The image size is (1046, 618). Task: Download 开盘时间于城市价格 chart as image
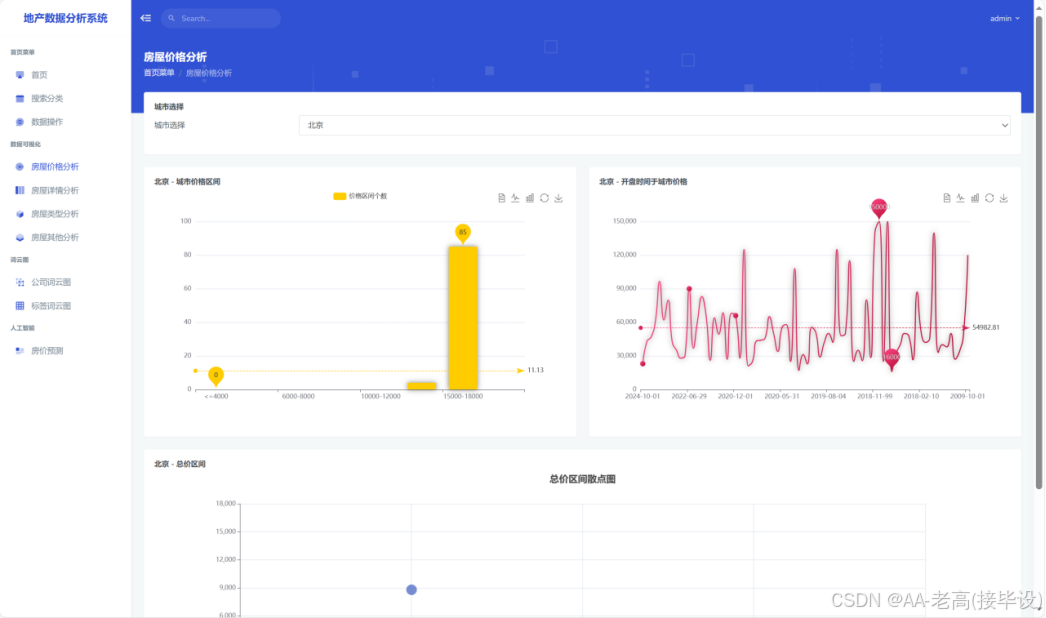(1004, 198)
